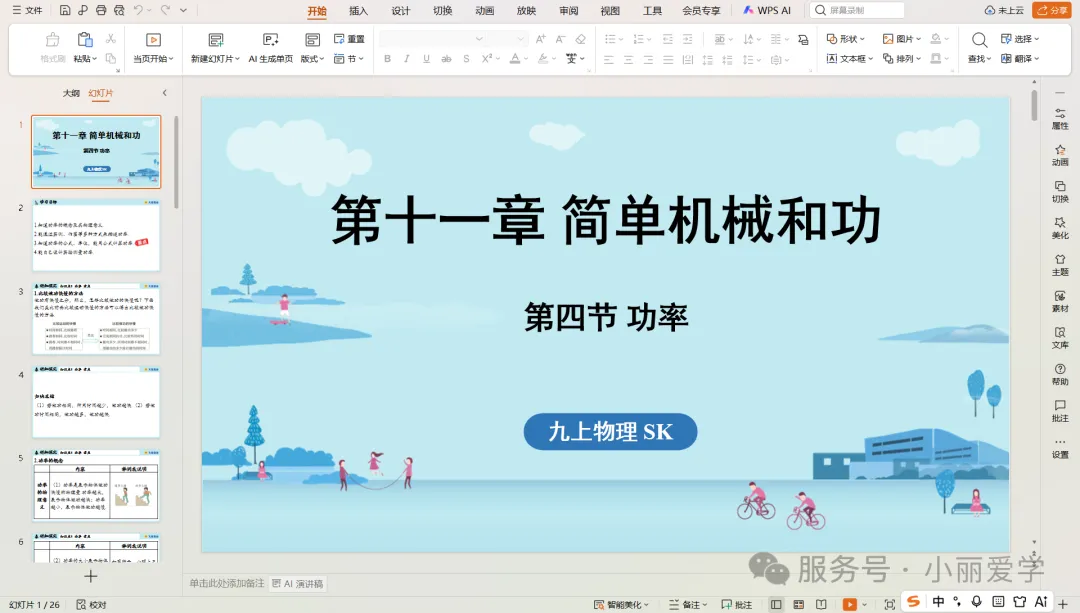This screenshot has height=613, width=1080.
Task: Select slide 2 thumbnail
Action: coord(96,236)
